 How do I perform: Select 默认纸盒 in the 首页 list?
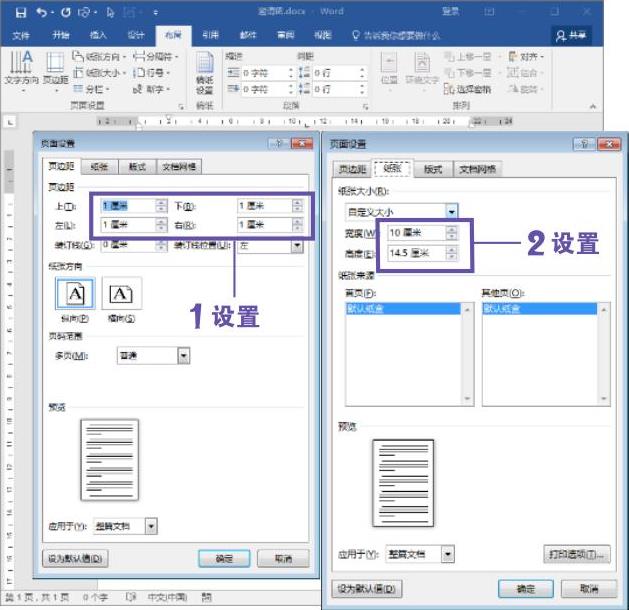(403, 308)
